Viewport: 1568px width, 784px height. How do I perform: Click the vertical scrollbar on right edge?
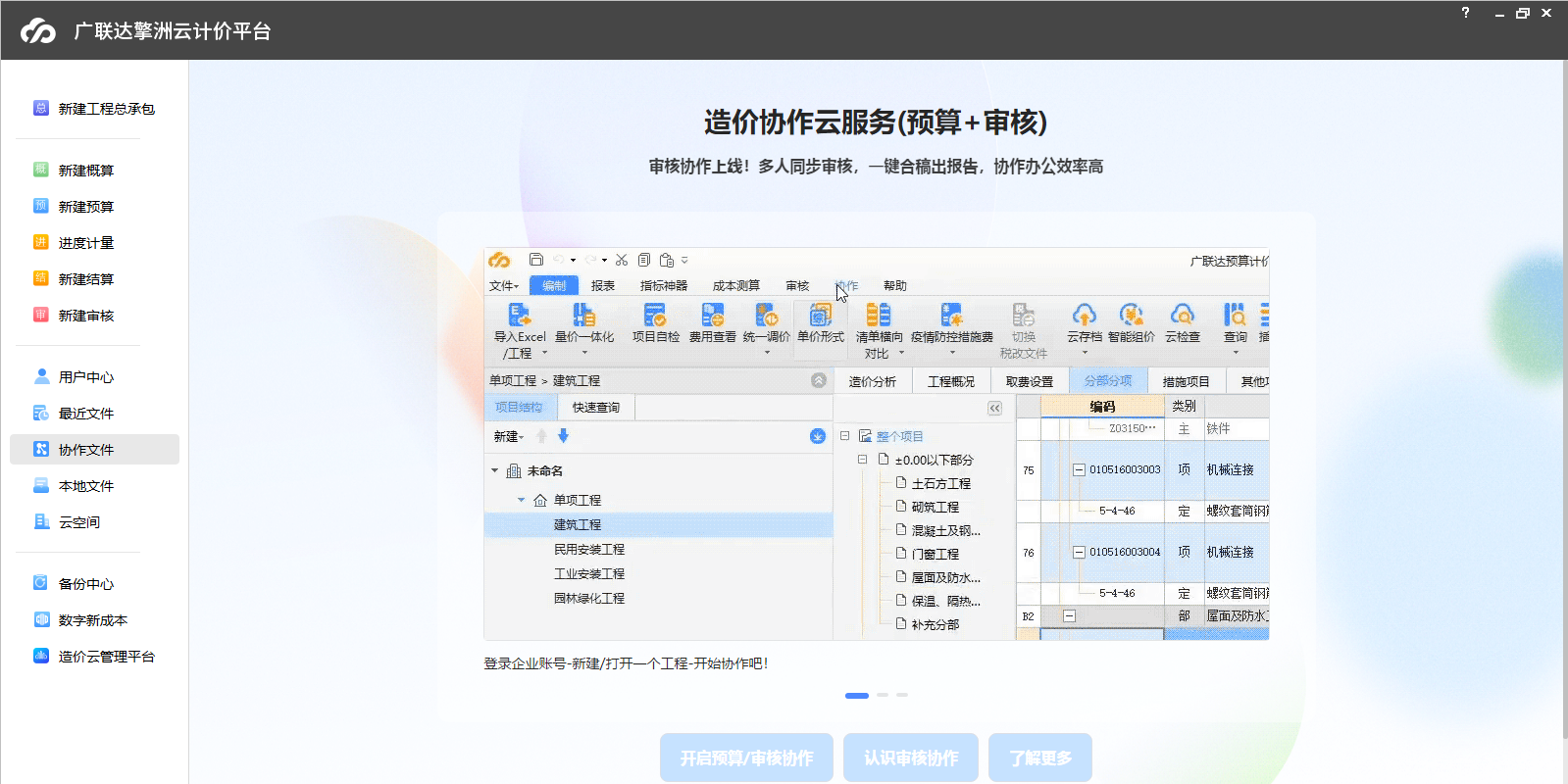tap(1563, 392)
